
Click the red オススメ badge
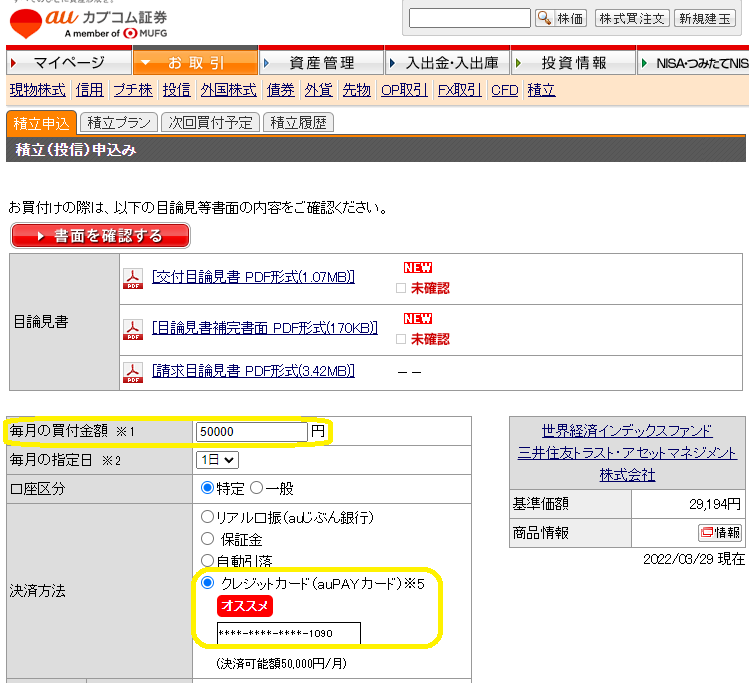coord(245,606)
